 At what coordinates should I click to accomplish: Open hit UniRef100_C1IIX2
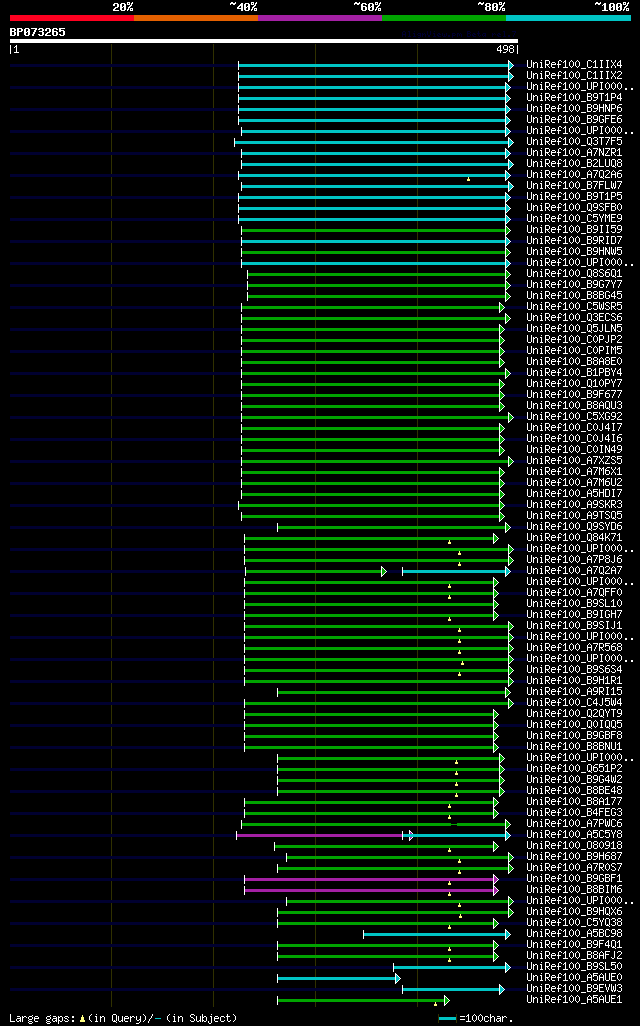coord(575,76)
